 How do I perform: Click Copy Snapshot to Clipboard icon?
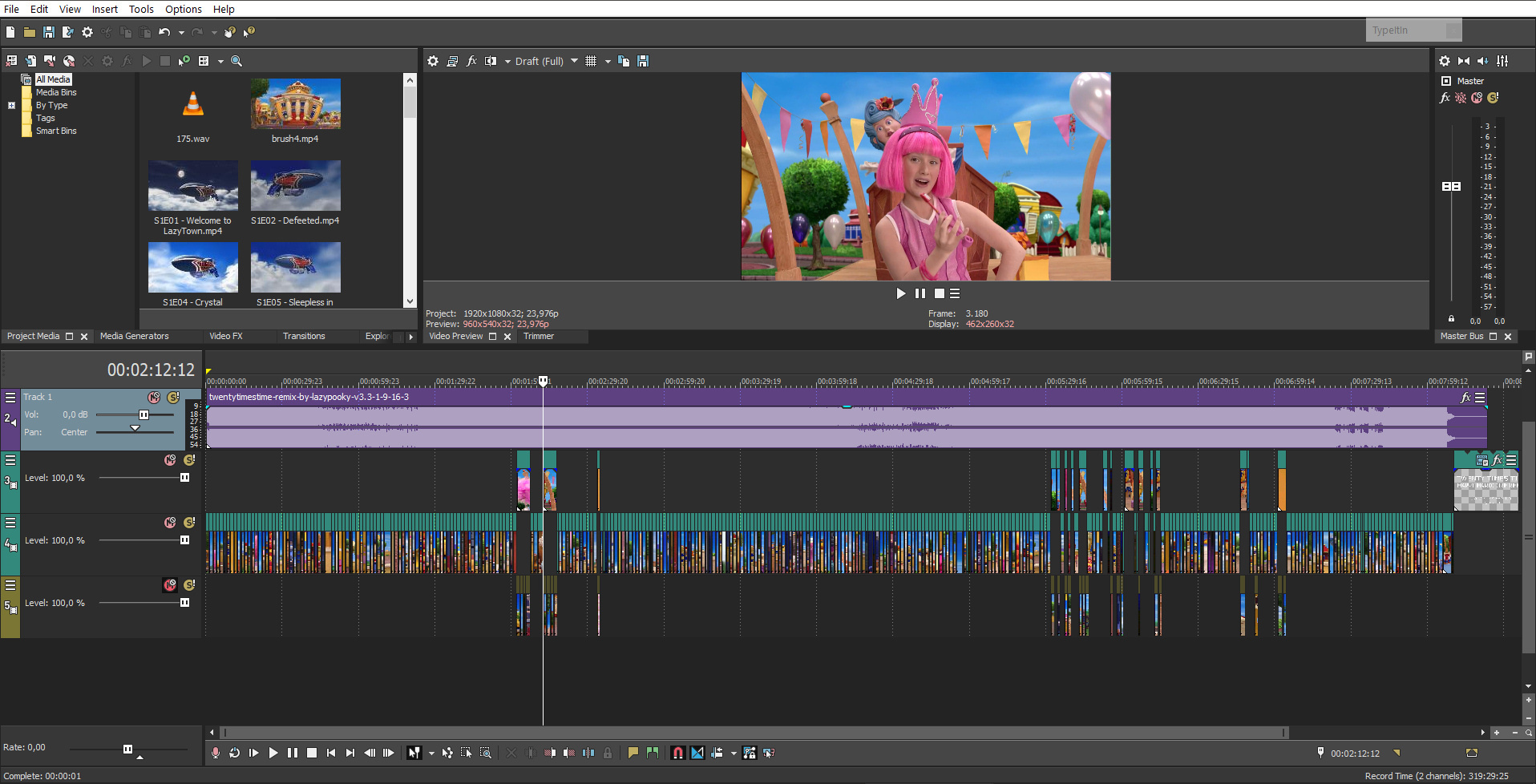click(624, 61)
